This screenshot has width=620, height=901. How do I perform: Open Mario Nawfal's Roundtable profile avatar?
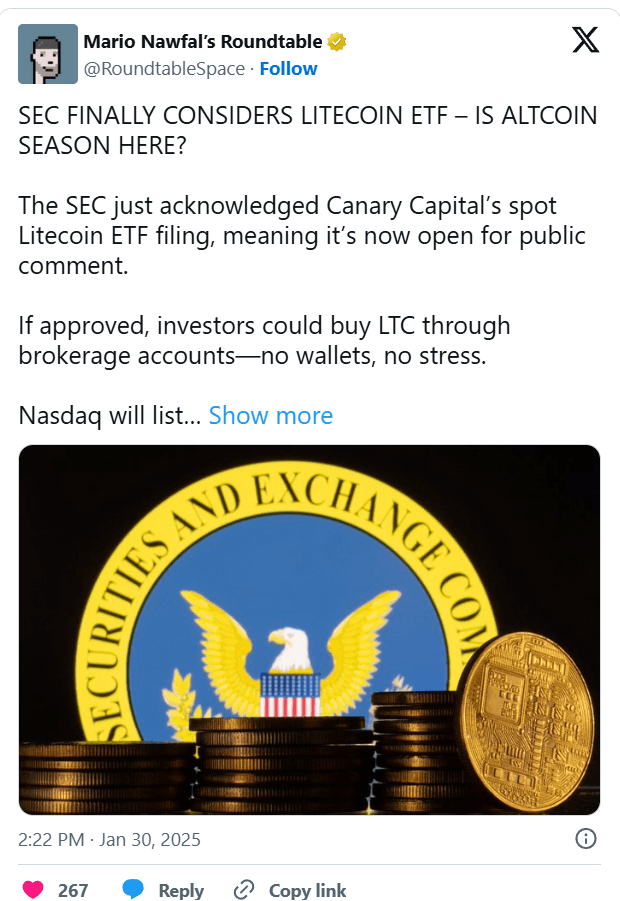click(x=48, y=54)
